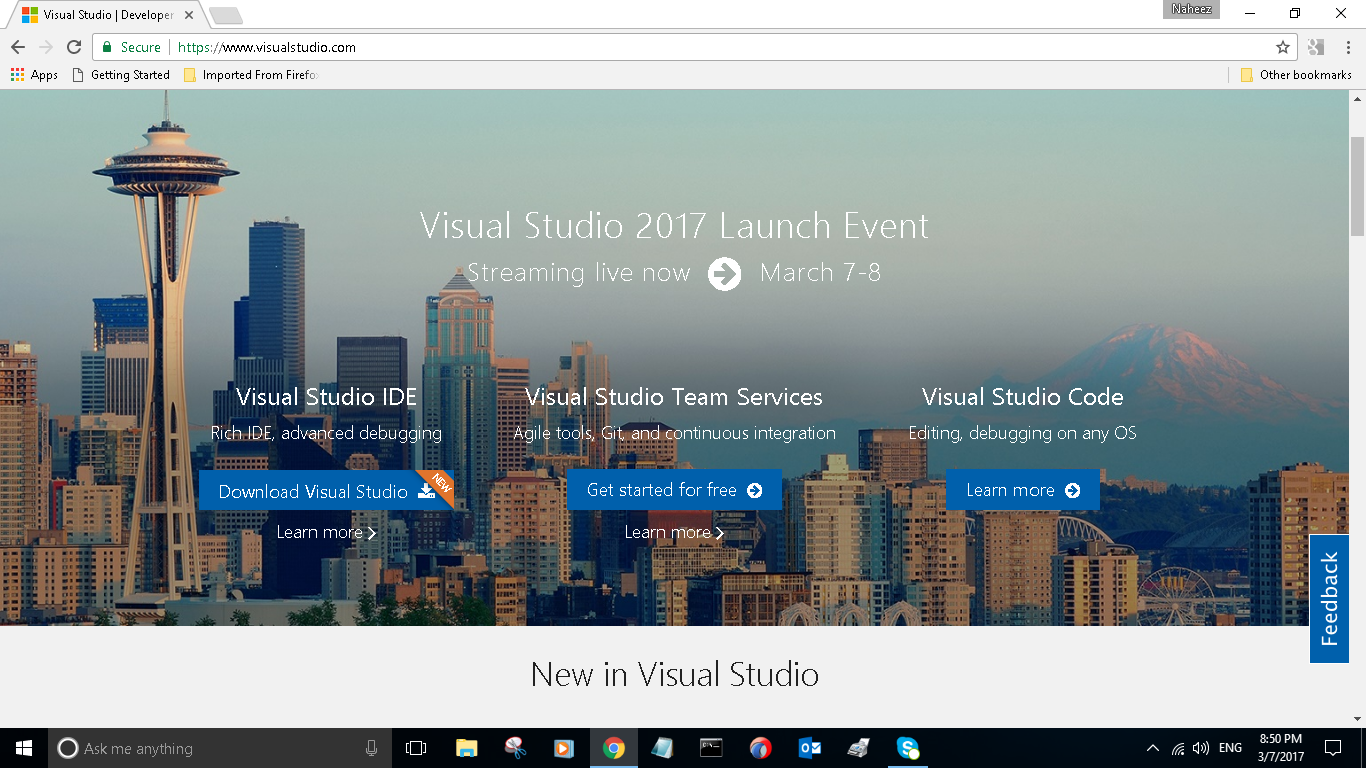Screen dimensions: 1366x768
Task: Open the Feedback side tab
Action: coord(1329,598)
